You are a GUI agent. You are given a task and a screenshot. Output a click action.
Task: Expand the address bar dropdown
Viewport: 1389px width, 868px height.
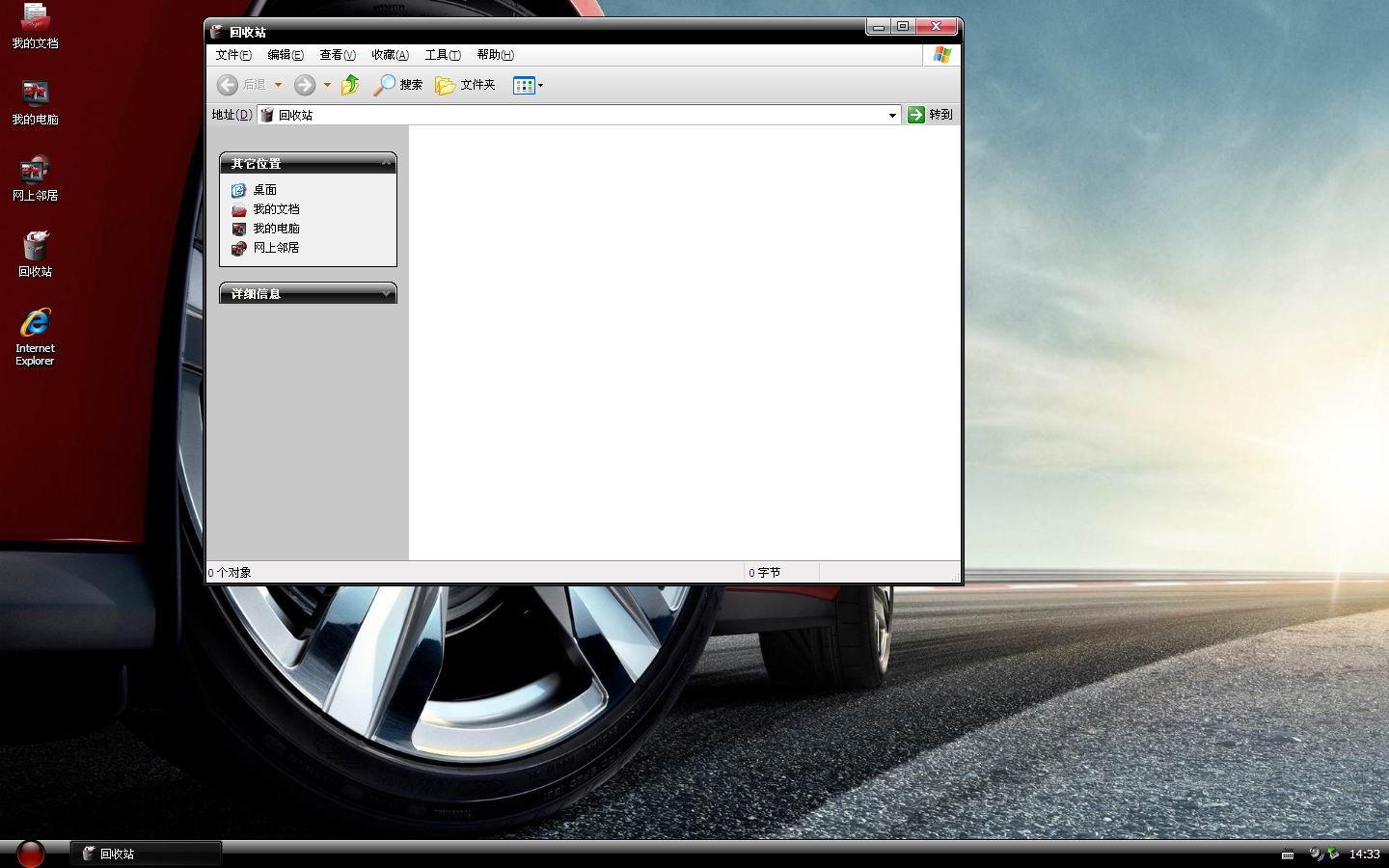click(892, 115)
